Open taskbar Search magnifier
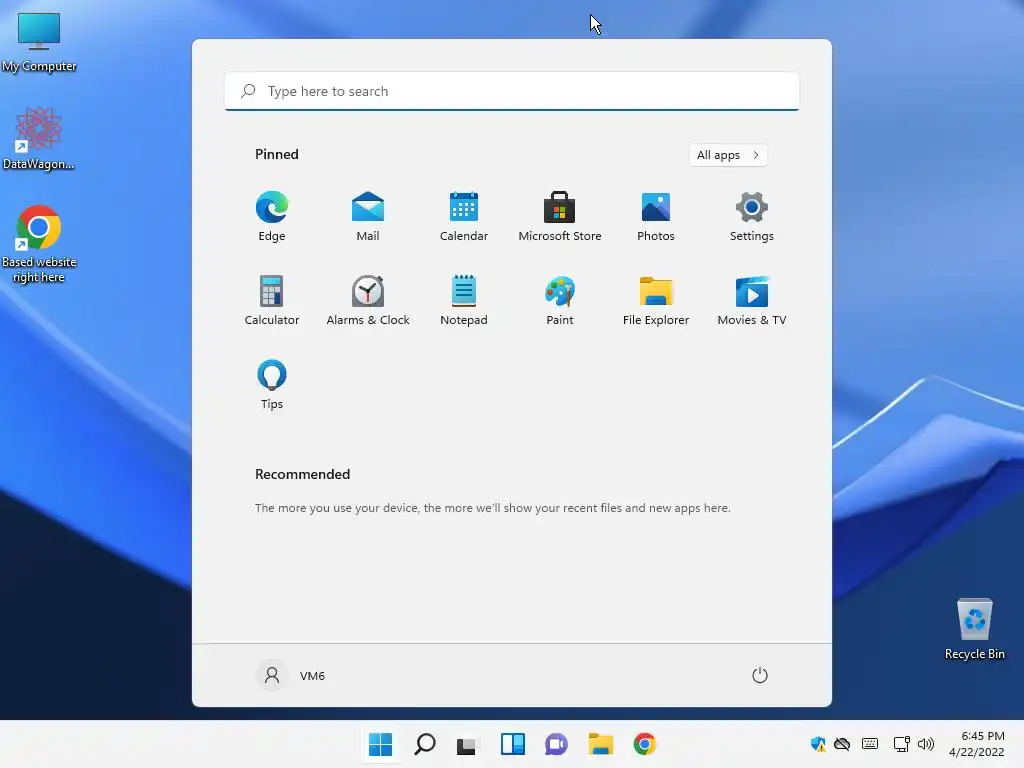Viewport: 1024px width, 768px height. pos(424,744)
